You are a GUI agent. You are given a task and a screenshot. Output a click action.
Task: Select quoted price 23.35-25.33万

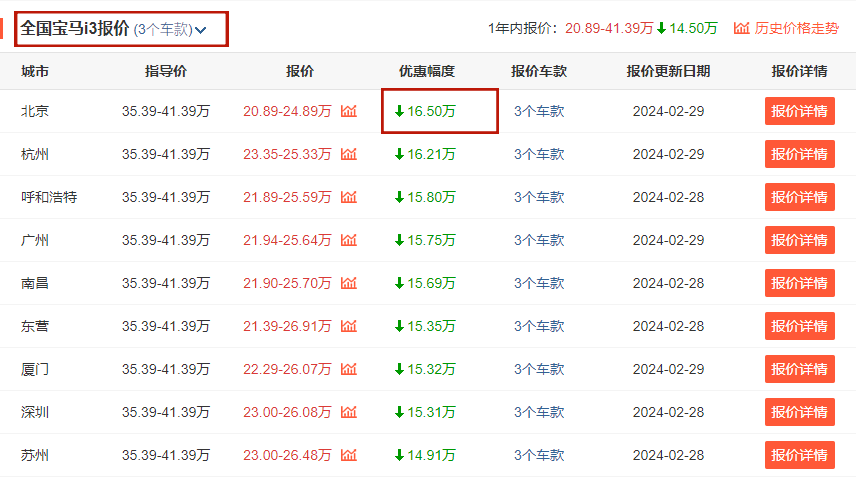(x=287, y=155)
